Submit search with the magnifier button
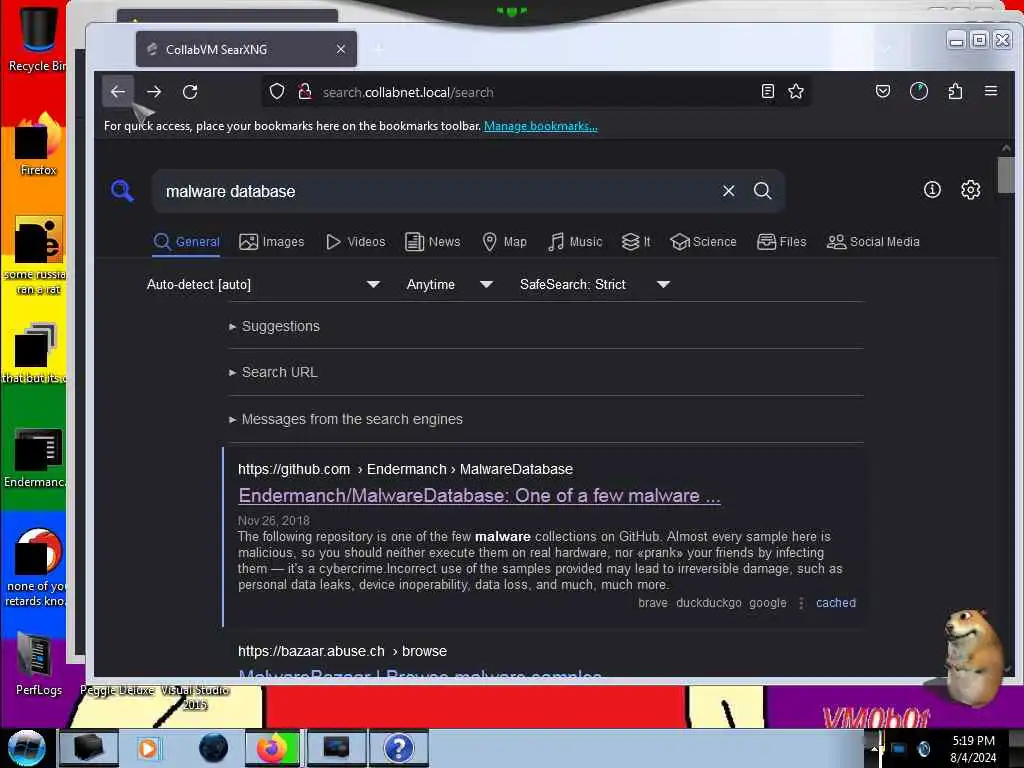This screenshot has width=1024, height=768. point(762,191)
